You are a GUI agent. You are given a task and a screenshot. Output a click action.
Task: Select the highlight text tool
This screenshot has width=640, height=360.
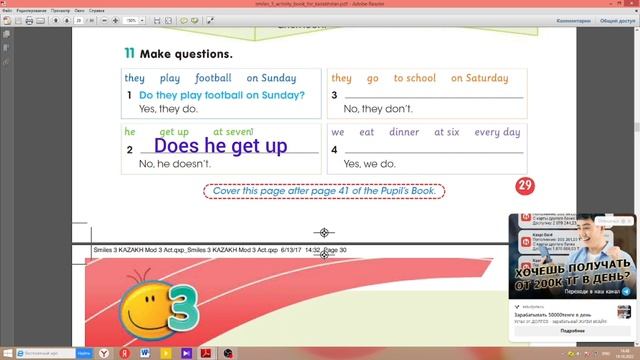[195, 20]
